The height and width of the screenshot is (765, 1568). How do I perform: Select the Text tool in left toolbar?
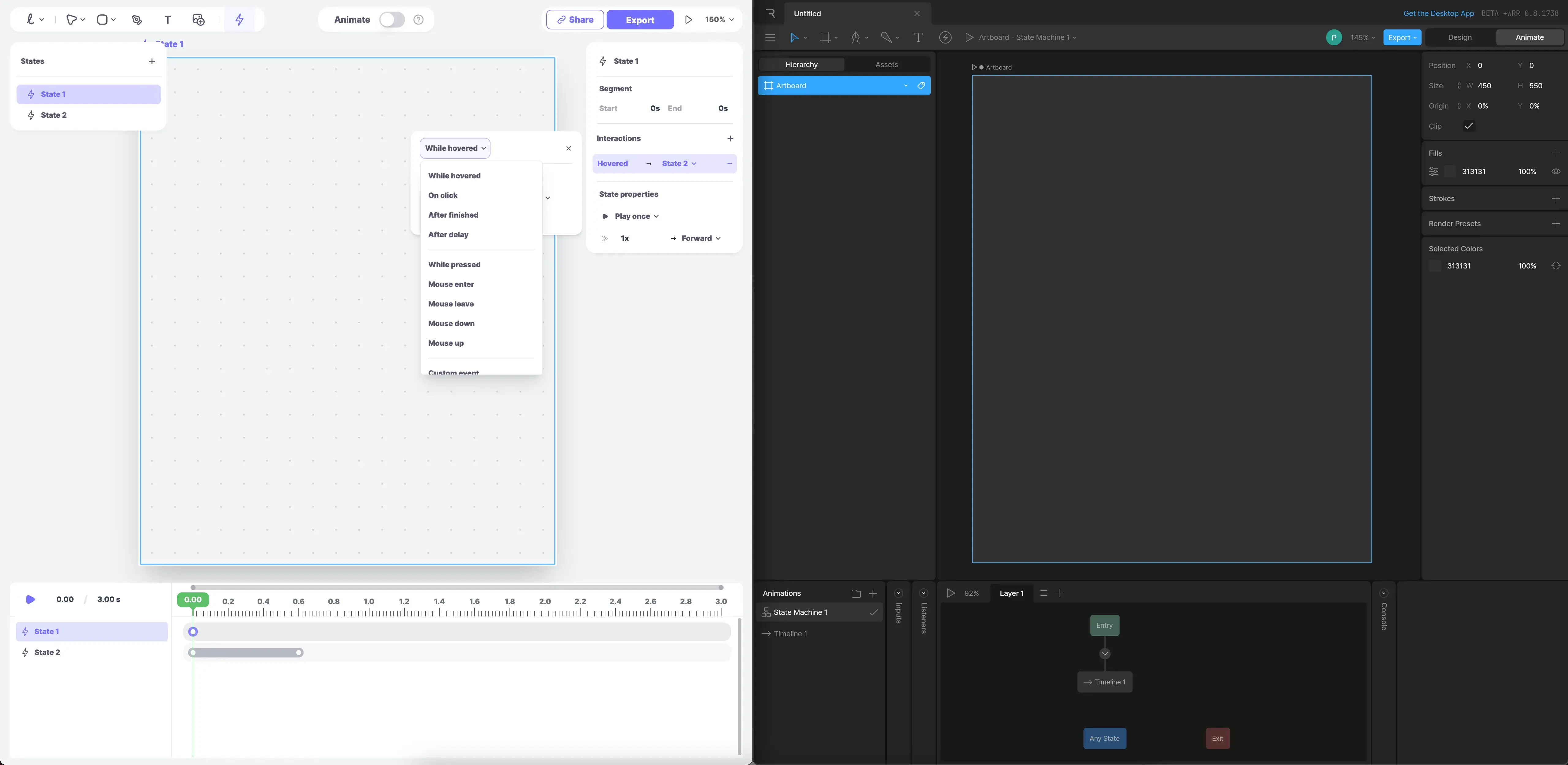pyautogui.click(x=168, y=20)
